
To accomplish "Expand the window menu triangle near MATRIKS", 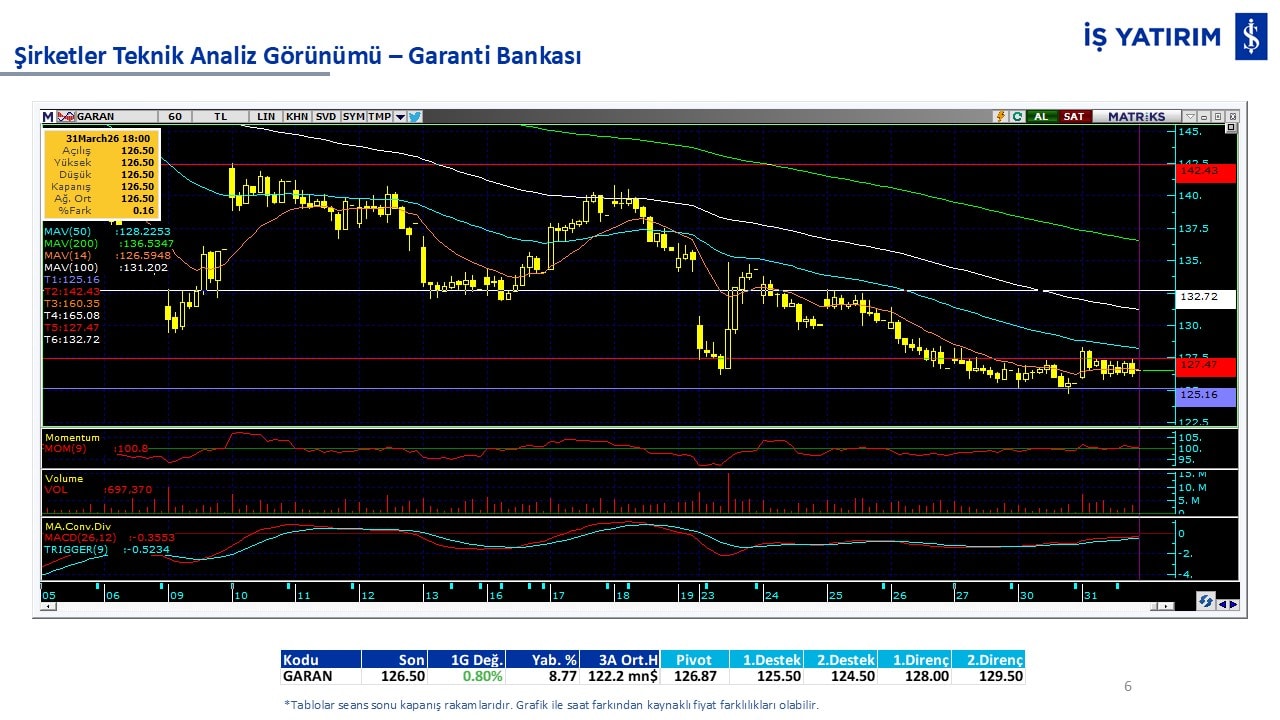I will 1189,117.
